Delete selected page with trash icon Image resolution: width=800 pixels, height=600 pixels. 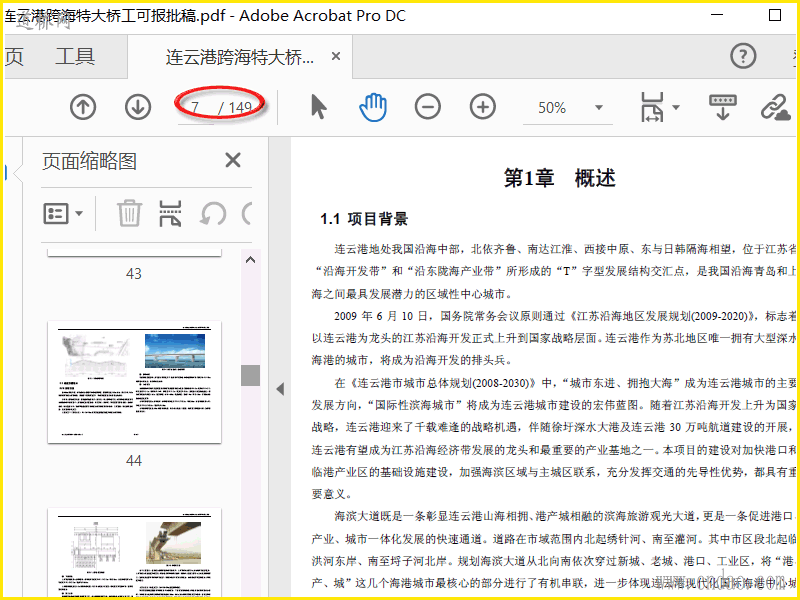[x=129, y=213]
